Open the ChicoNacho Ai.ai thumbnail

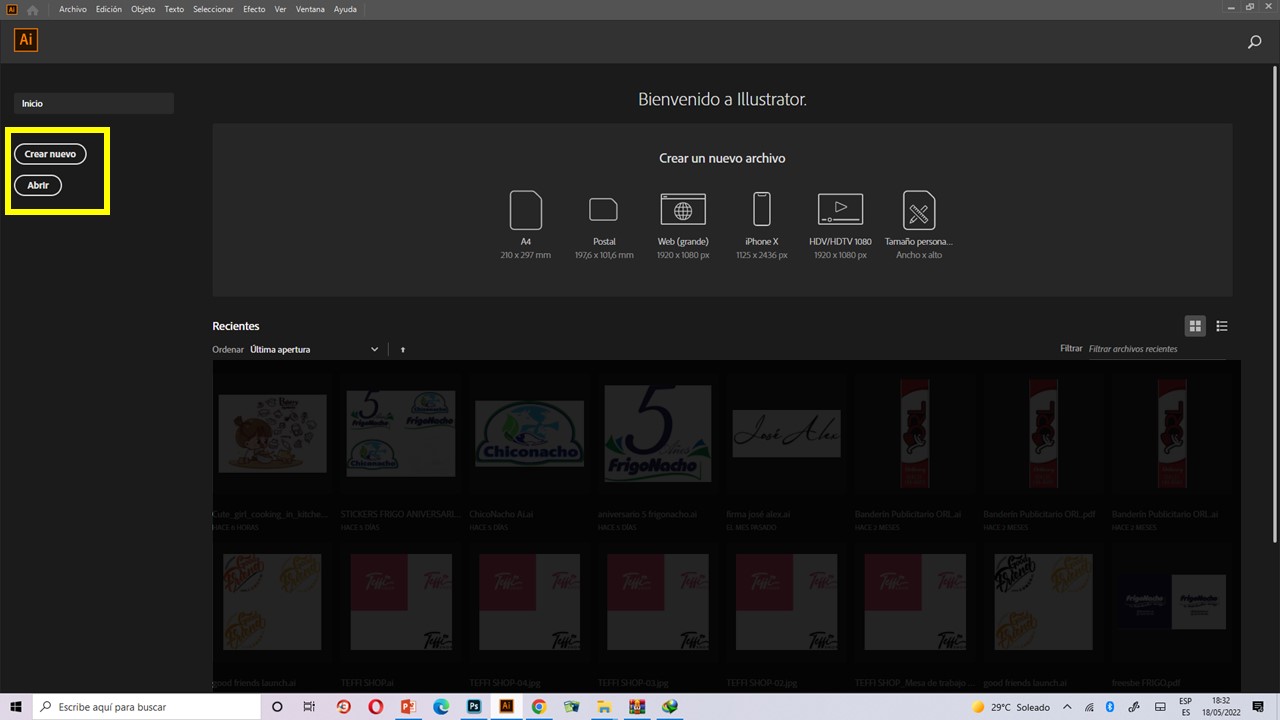pos(529,433)
